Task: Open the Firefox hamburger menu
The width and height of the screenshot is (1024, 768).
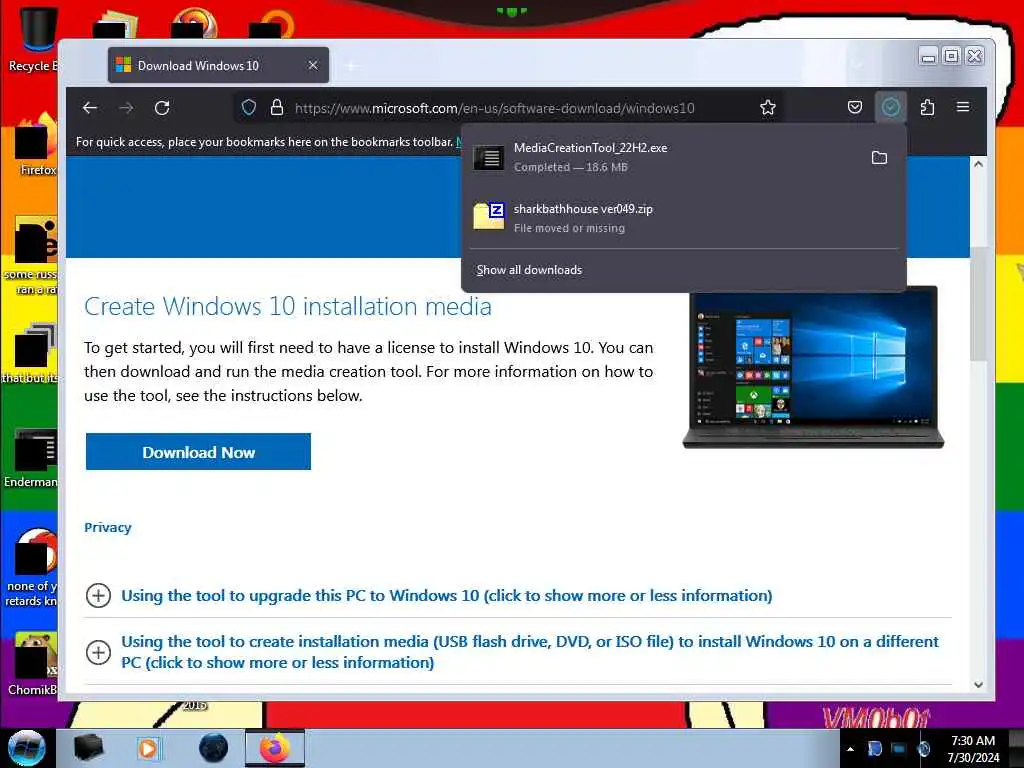Action: tap(963, 107)
